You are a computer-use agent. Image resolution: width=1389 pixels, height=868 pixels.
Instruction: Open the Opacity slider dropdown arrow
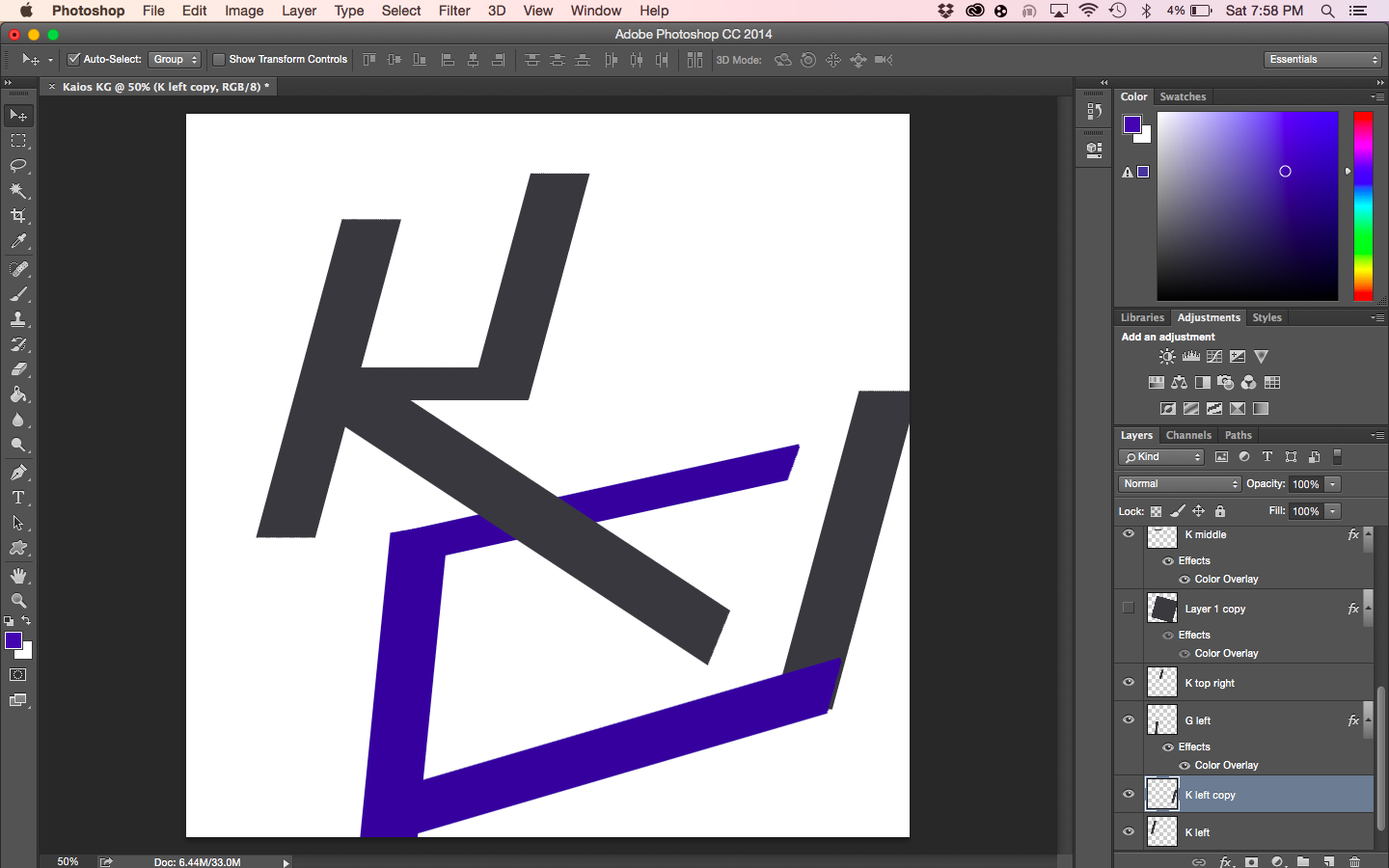[1332, 484]
